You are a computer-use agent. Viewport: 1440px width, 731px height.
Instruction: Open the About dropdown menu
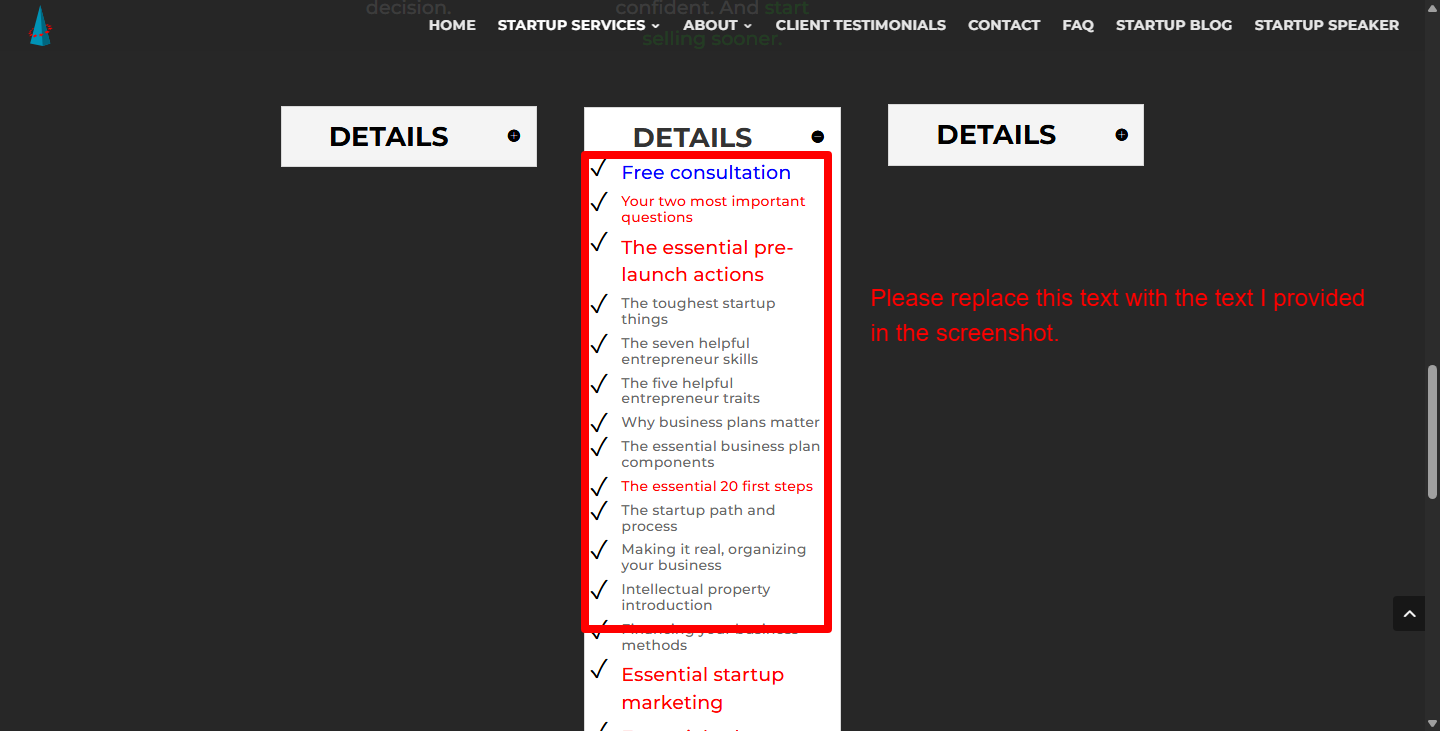click(x=717, y=25)
